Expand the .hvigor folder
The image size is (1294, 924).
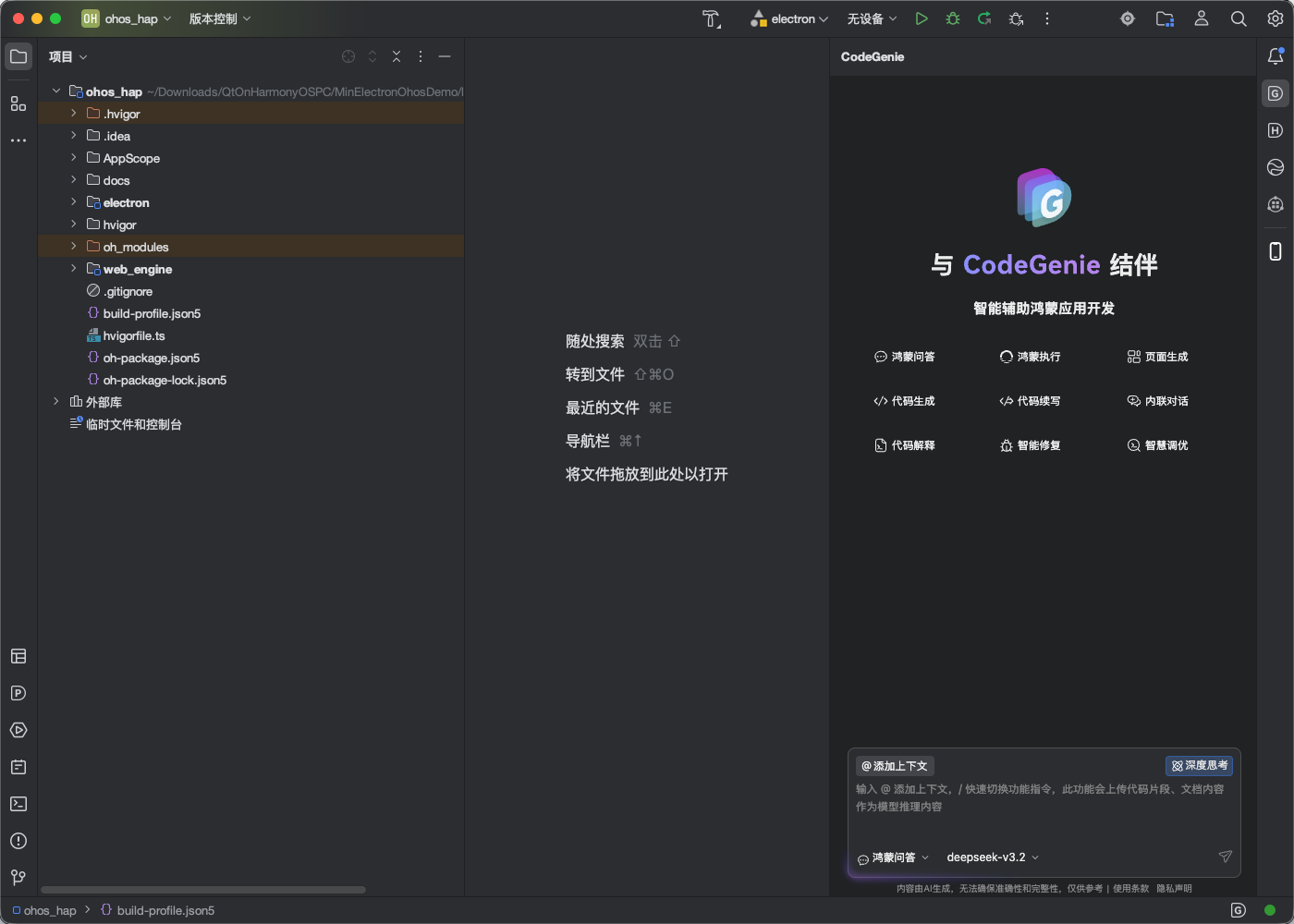[x=74, y=114]
